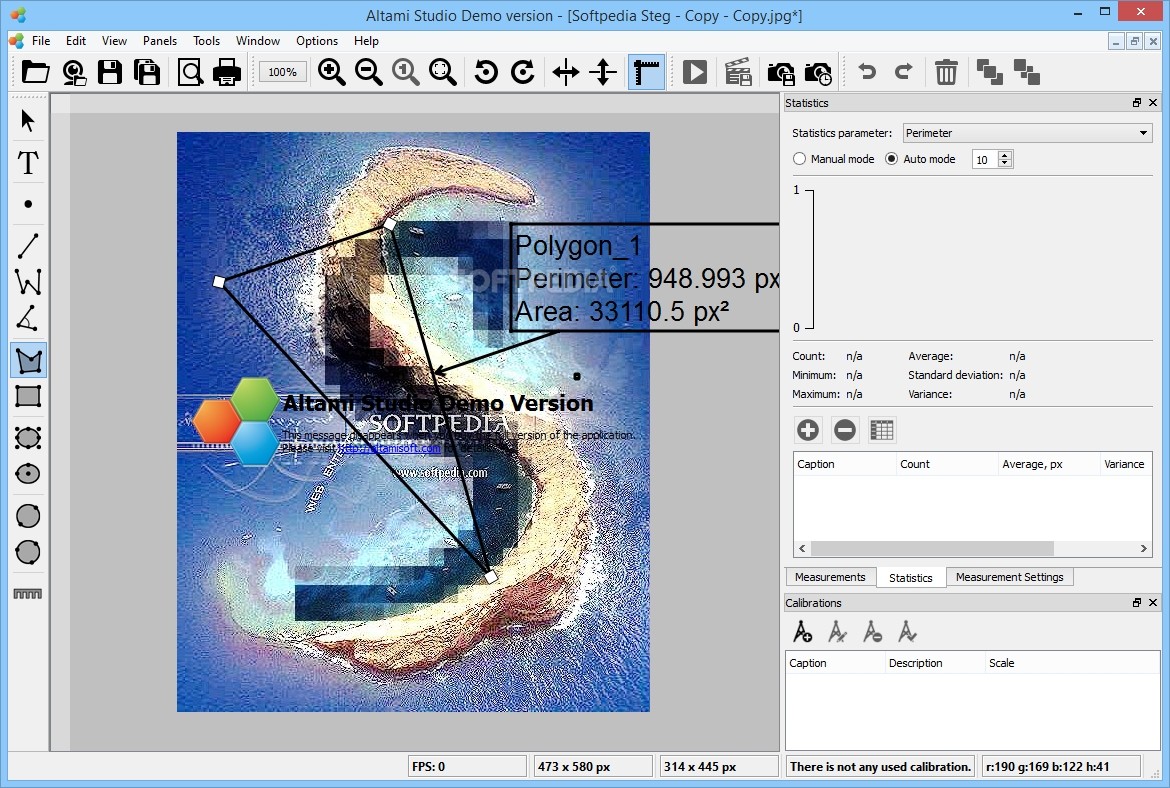
Task: Select the Polygon tool
Action: tap(29, 360)
